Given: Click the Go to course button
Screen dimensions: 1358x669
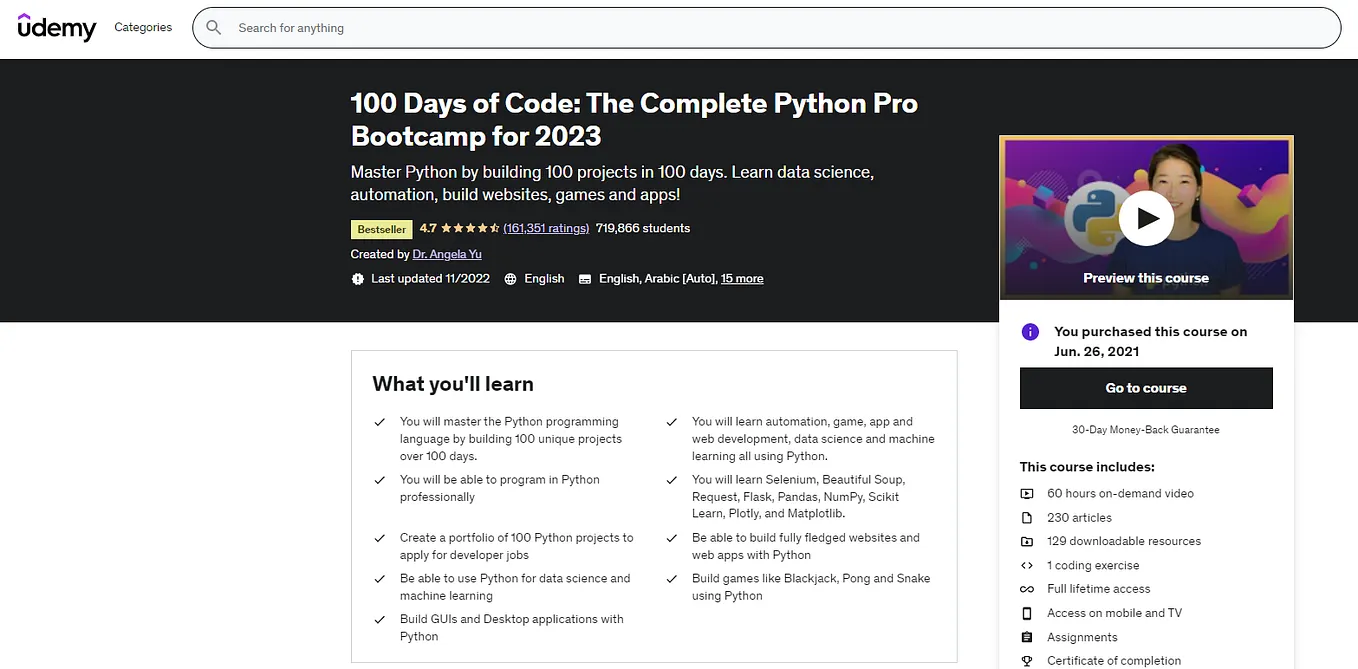Looking at the screenshot, I should [1146, 388].
